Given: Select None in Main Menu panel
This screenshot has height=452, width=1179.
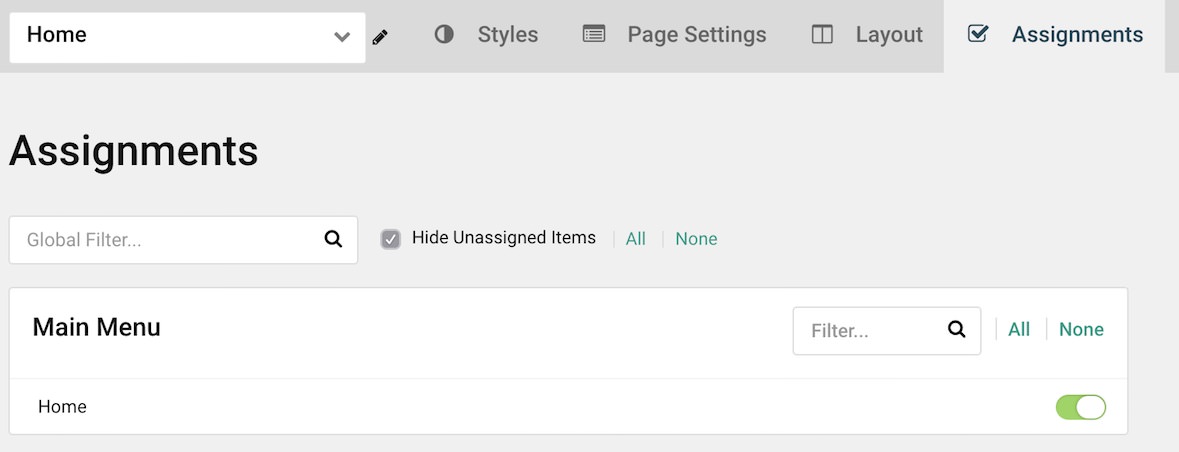Looking at the screenshot, I should pyautogui.click(x=1081, y=329).
